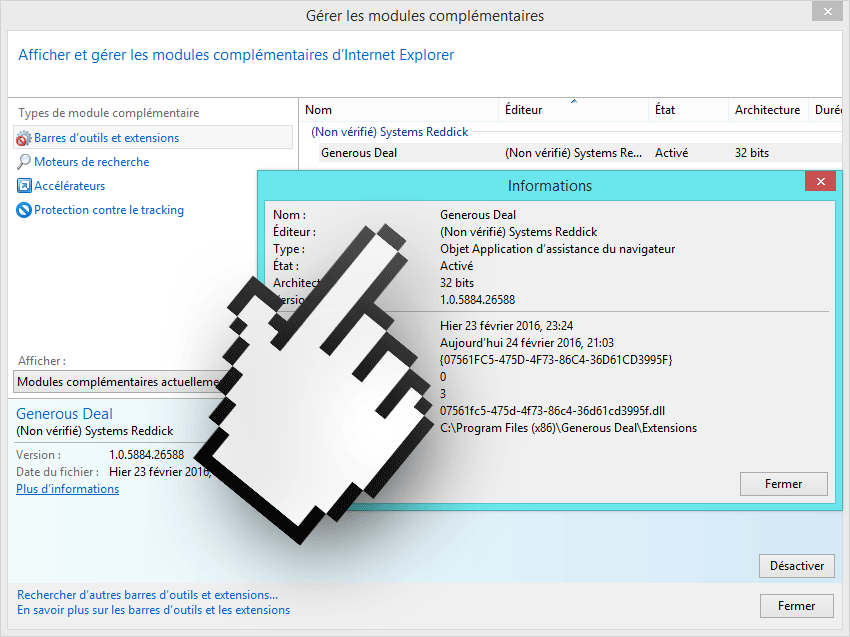Click the (Non vérifié) Systems Re... cell in Éditeur column
Image resolution: width=850 pixels, height=637 pixels.
point(574,153)
